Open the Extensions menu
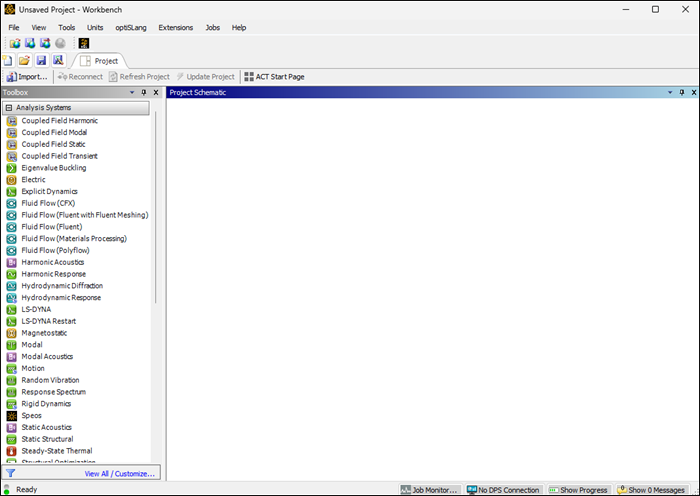The height and width of the screenshot is (496, 700). pyautogui.click(x=176, y=28)
